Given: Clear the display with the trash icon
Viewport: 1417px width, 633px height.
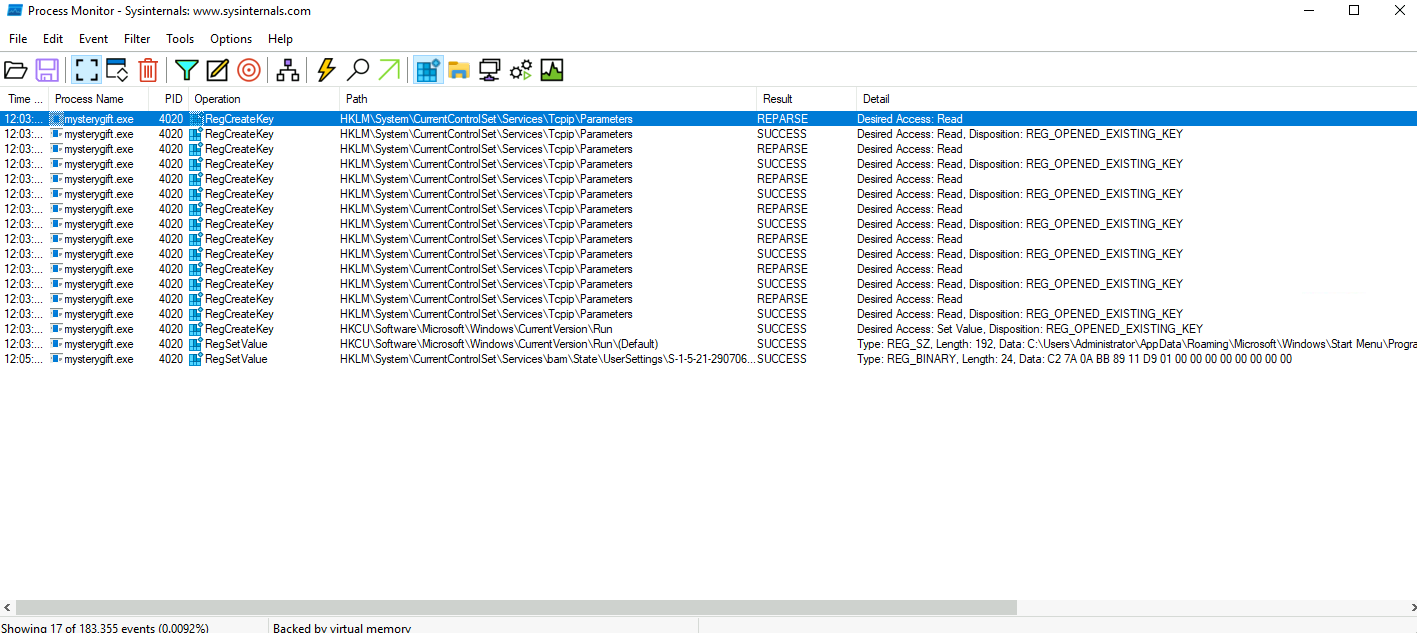Looking at the screenshot, I should [x=148, y=70].
